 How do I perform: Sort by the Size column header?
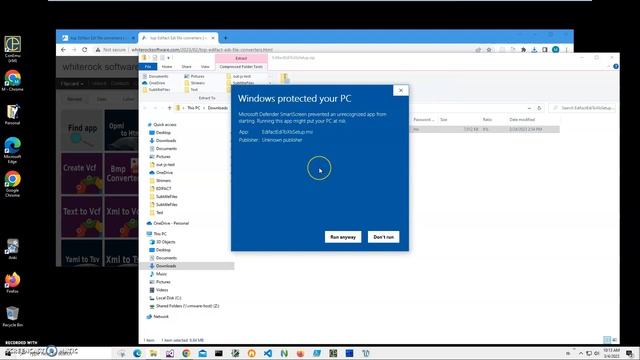[444, 120]
